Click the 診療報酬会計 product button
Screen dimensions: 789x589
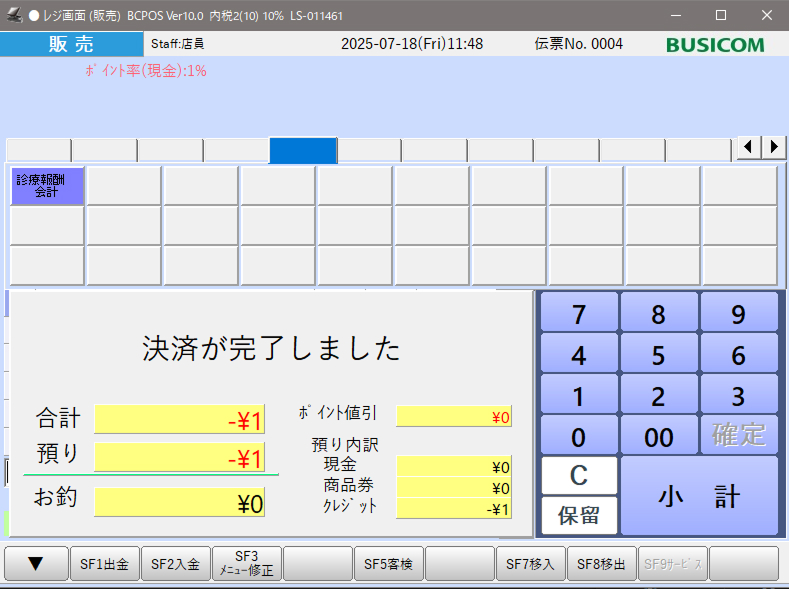point(47,186)
